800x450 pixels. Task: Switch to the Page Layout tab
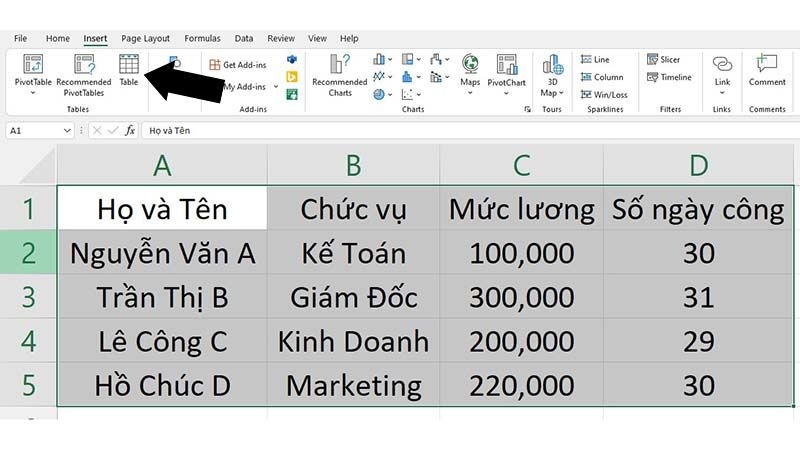coord(145,38)
